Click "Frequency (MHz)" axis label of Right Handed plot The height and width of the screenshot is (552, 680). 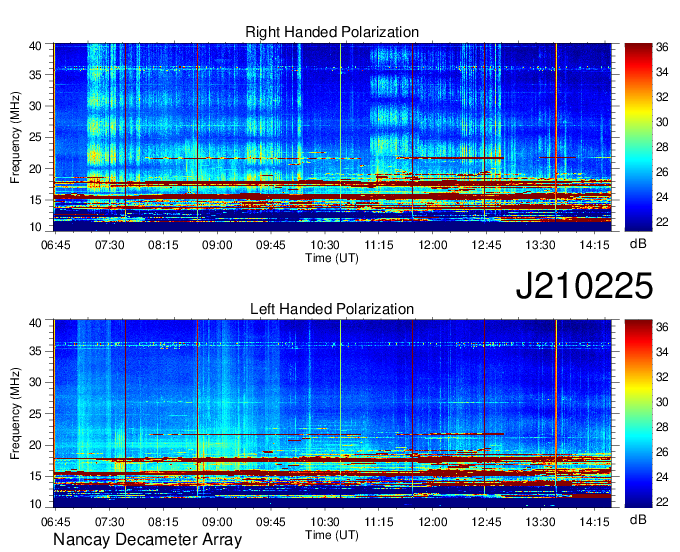[15, 137]
